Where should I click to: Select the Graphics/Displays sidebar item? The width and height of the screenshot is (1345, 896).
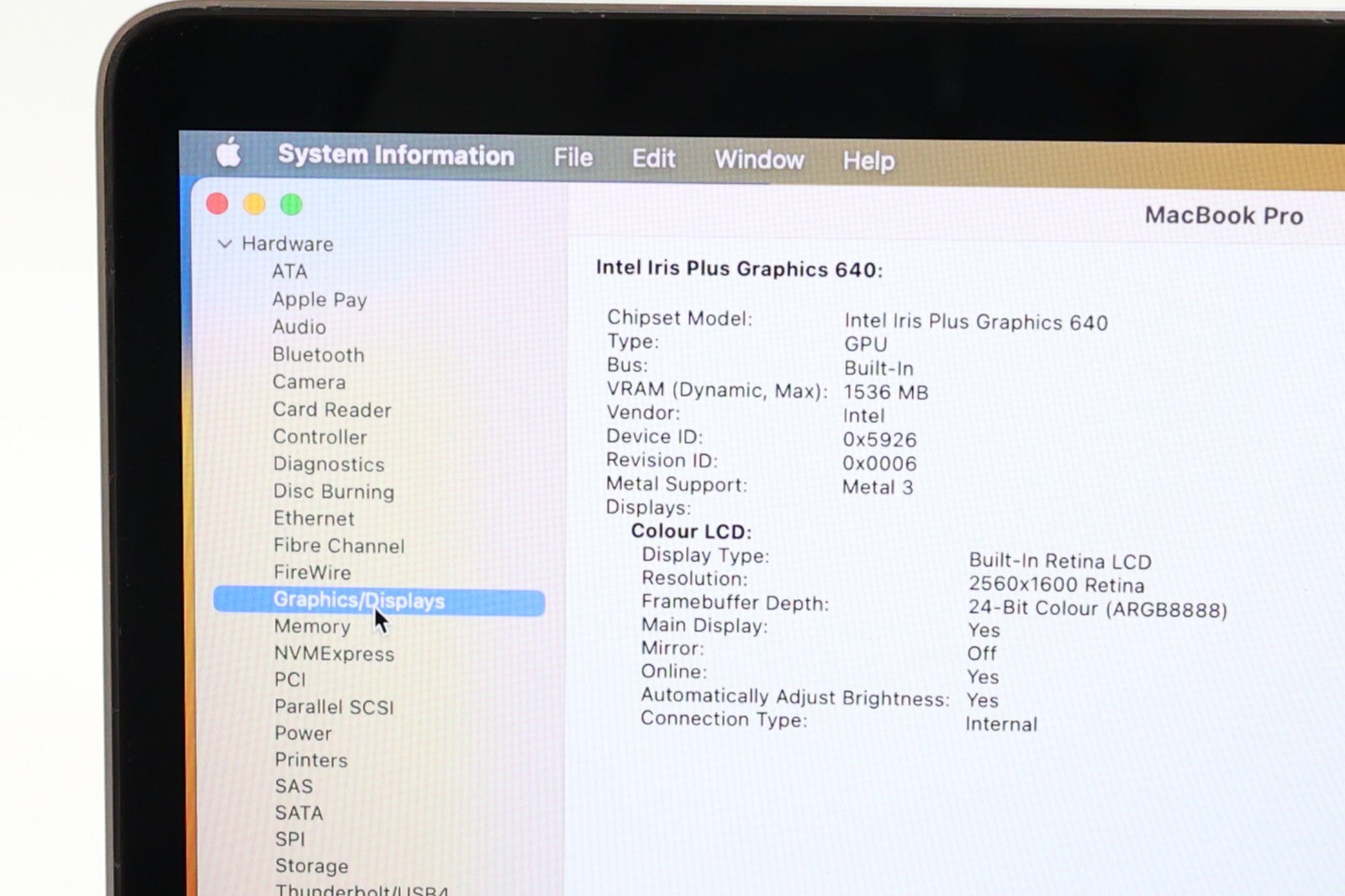coord(359,601)
